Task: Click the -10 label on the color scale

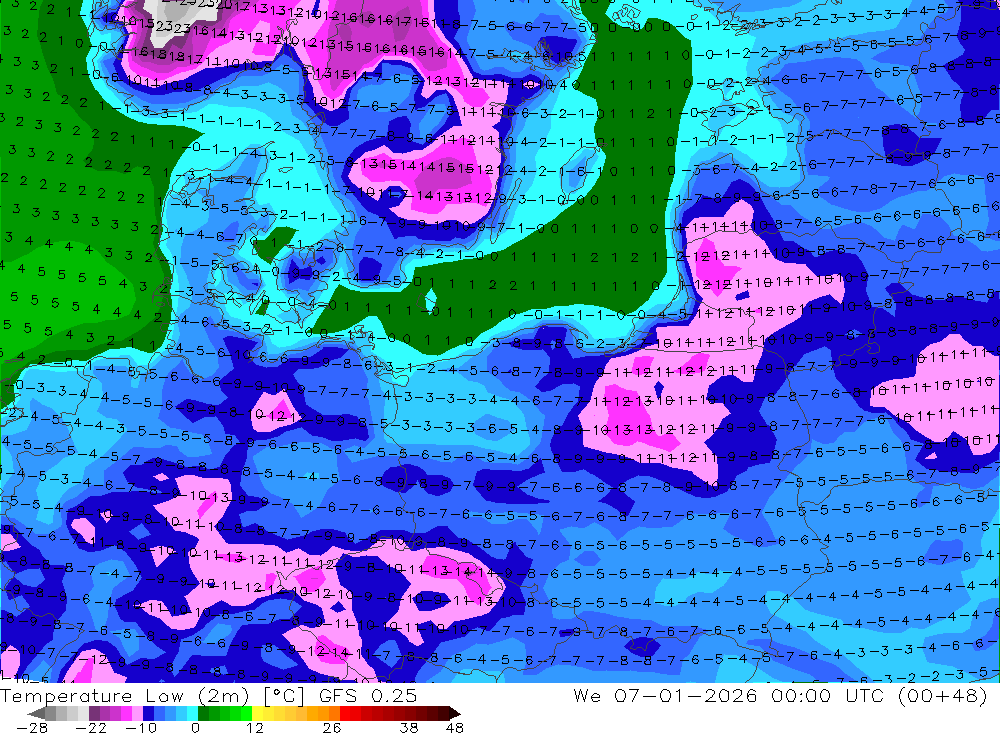Action: click(x=141, y=728)
